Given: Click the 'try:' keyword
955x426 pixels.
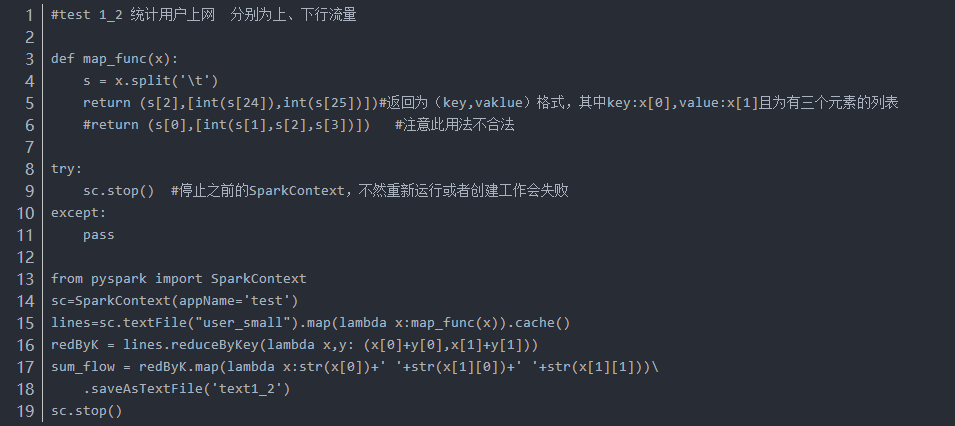Looking at the screenshot, I should (x=67, y=168).
